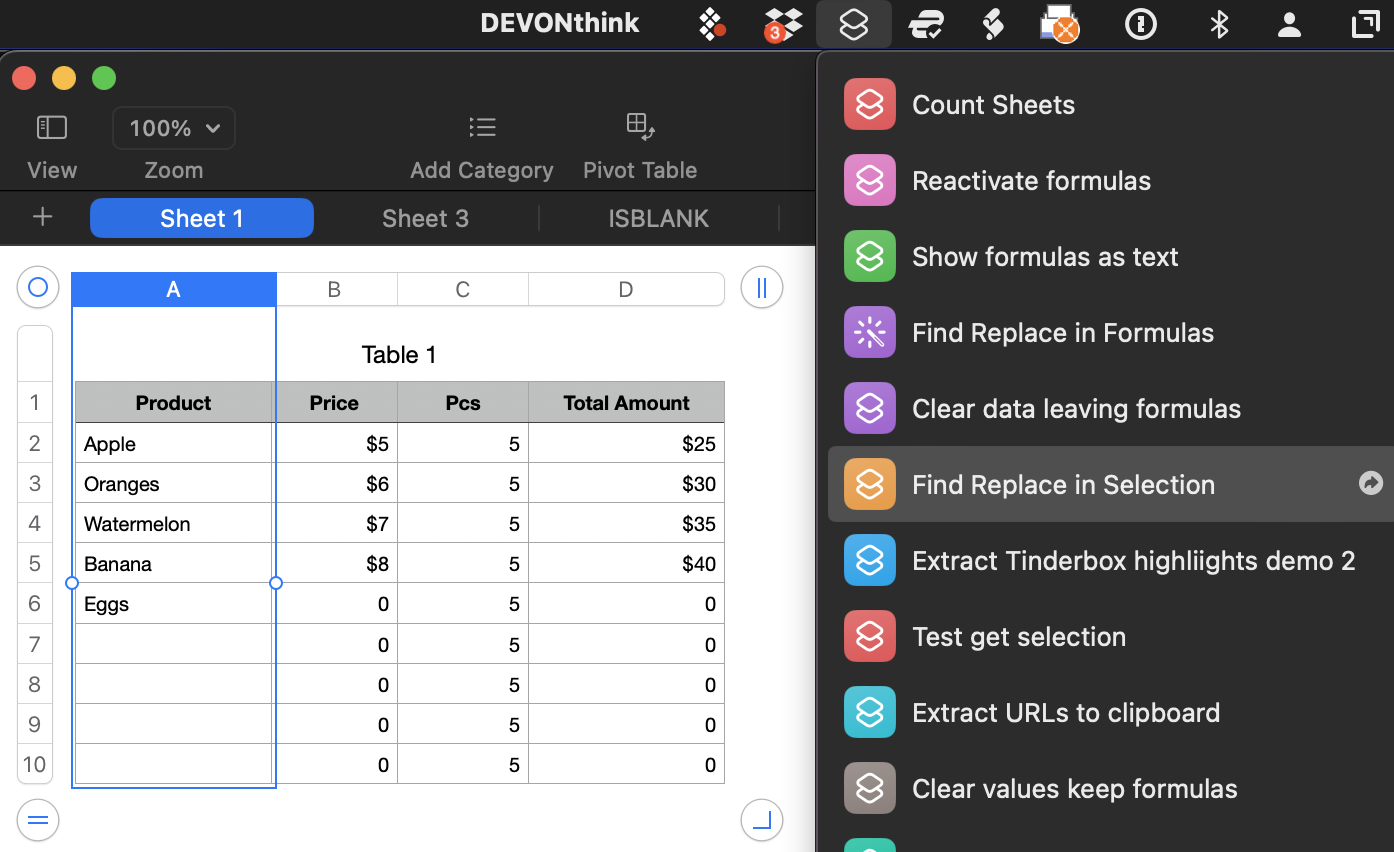
Task: Click the View sidebar icon in toolbar
Action: pyautogui.click(x=52, y=127)
